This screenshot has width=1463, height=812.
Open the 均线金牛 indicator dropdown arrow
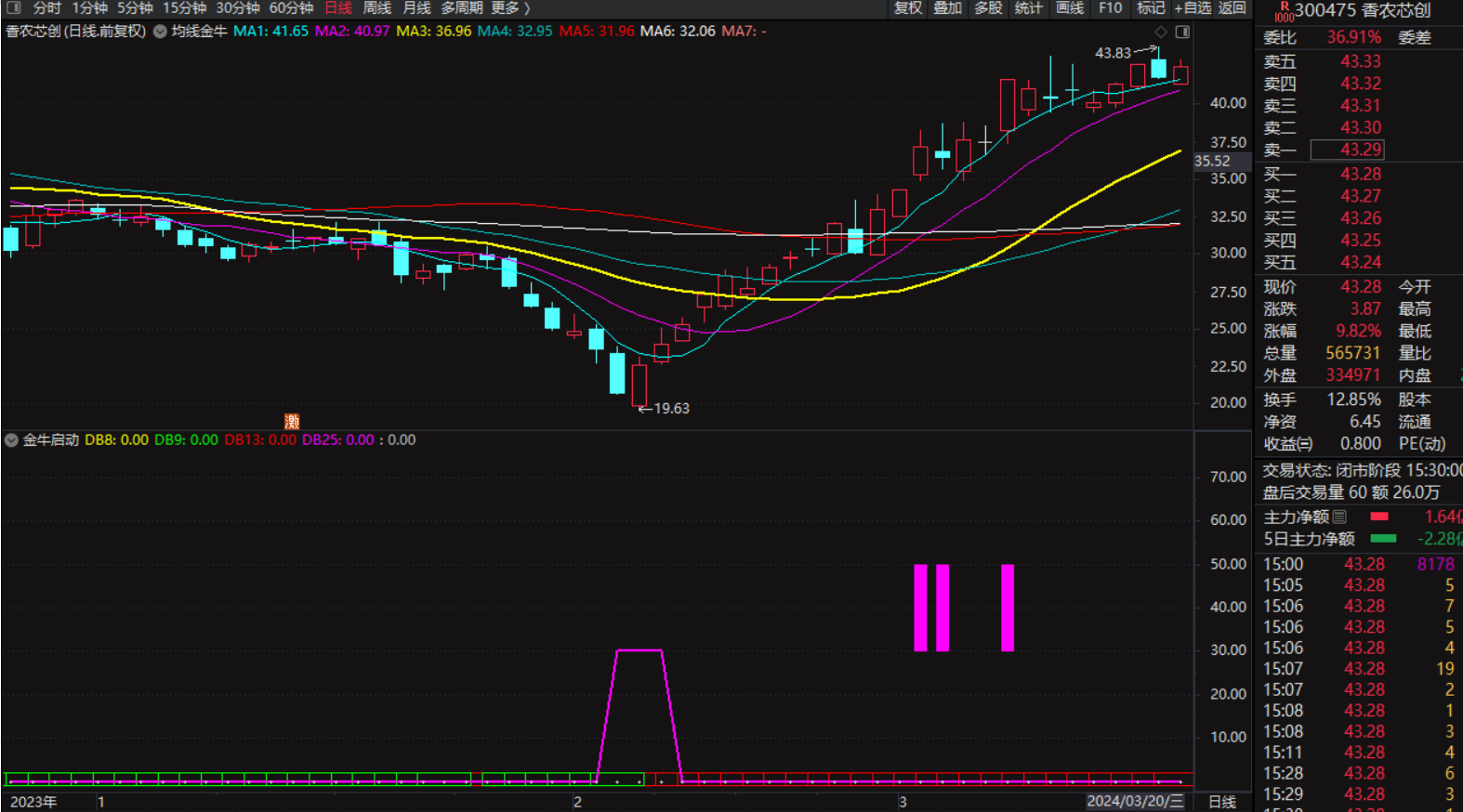pyautogui.click(x=160, y=32)
